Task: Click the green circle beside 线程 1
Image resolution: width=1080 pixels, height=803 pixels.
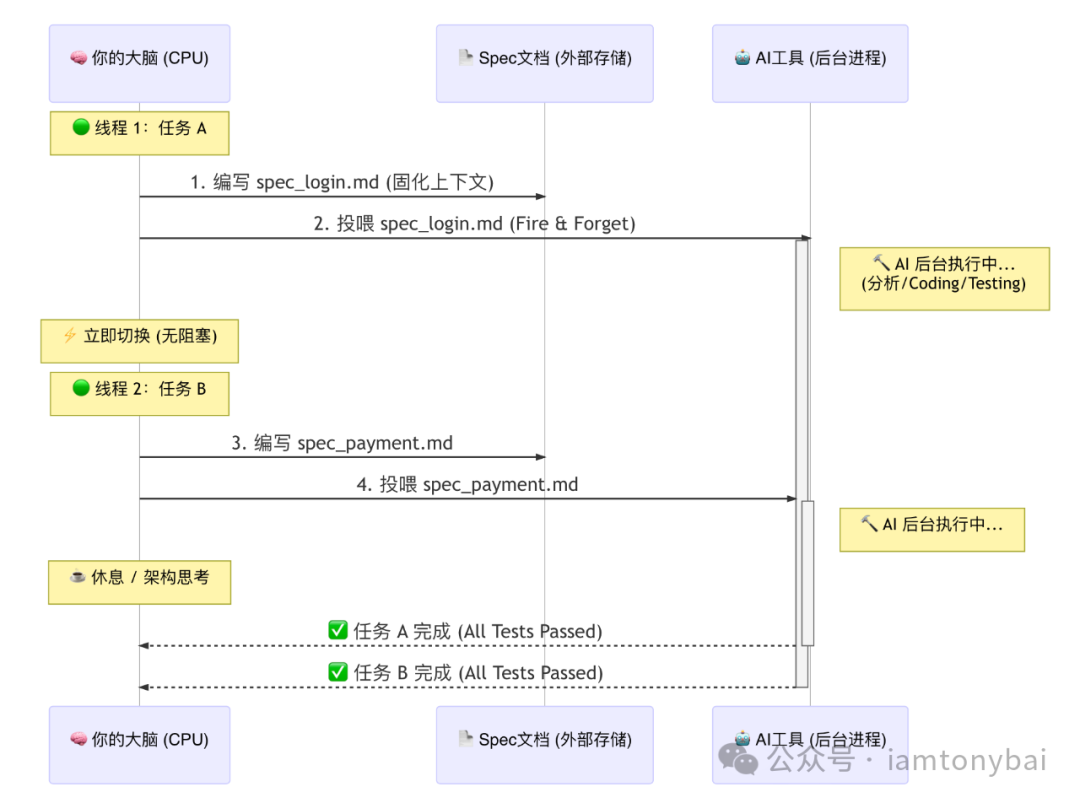Action: [x=81, y=128]
